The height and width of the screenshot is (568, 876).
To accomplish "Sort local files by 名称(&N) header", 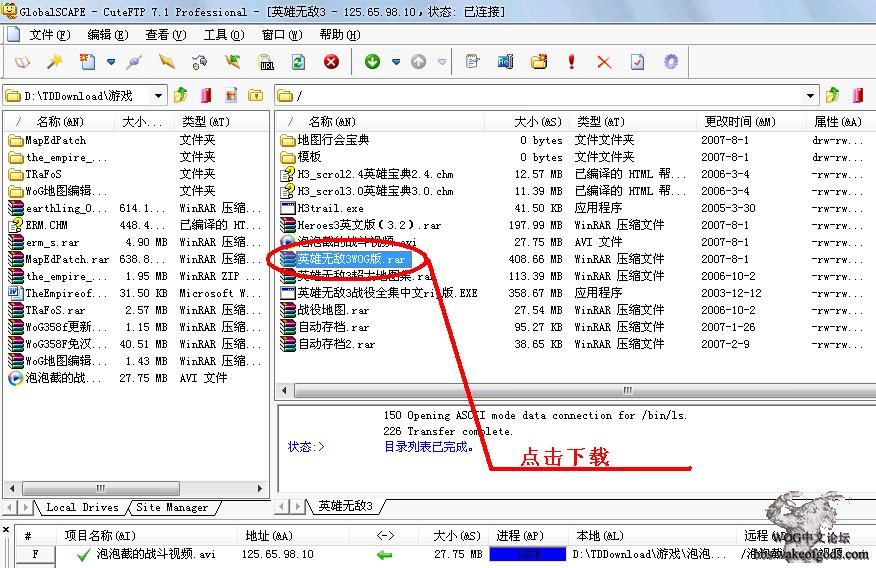I will pyautogui.click(x=60, y=122).
